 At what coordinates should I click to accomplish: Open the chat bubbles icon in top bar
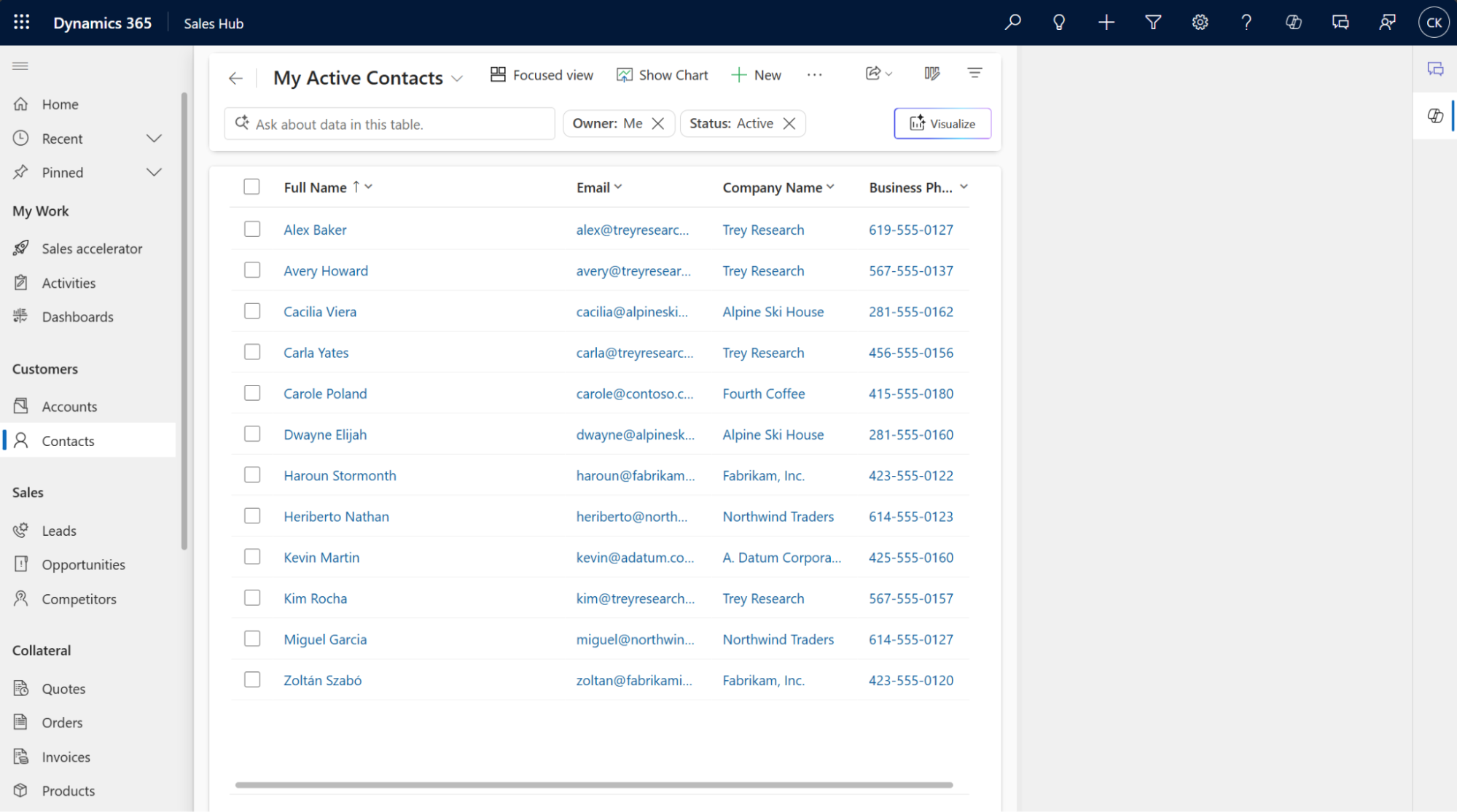click(1340, 23)
